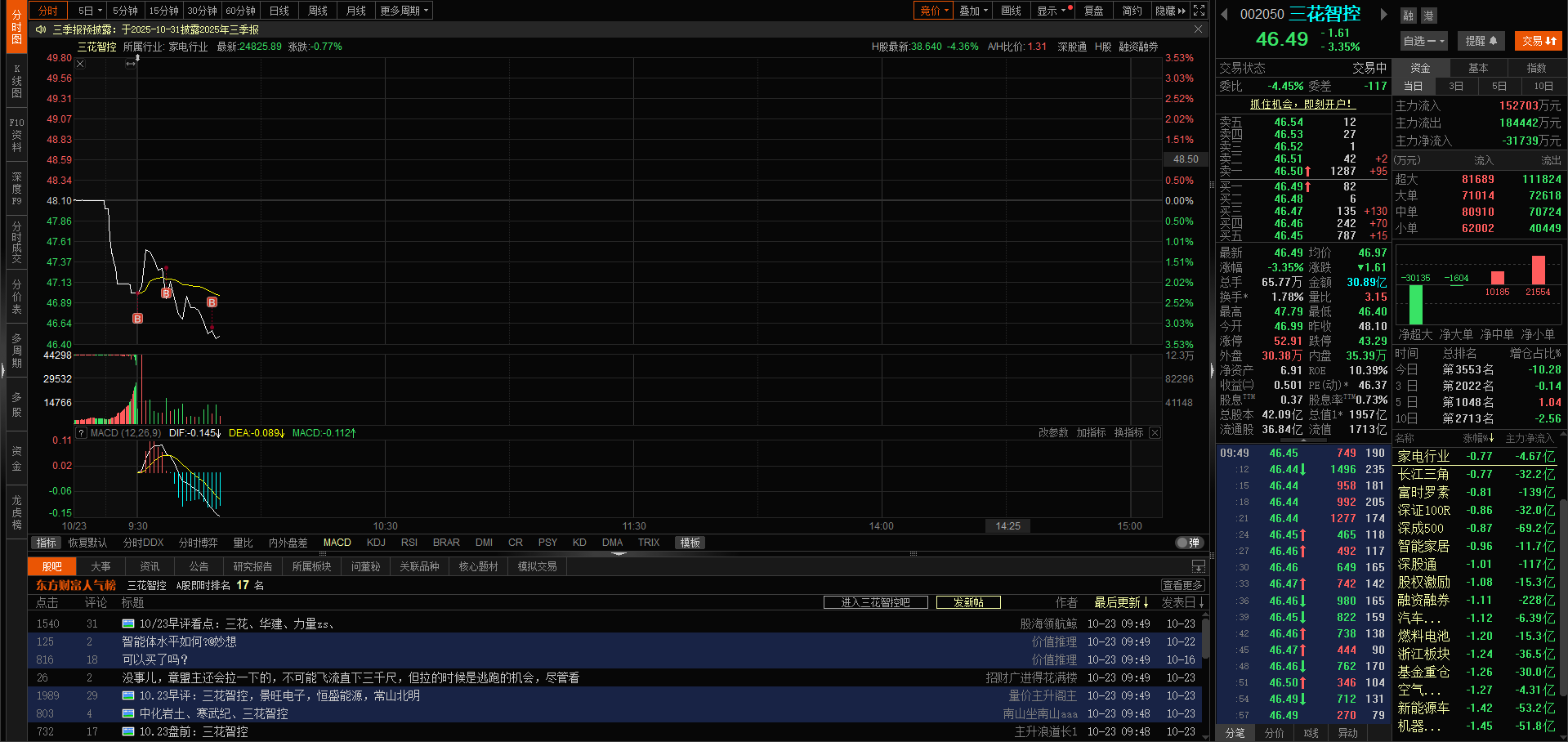1568x742 pixels.
Task: Select 3日 fund flow period
Action: tap(1456, 86)
